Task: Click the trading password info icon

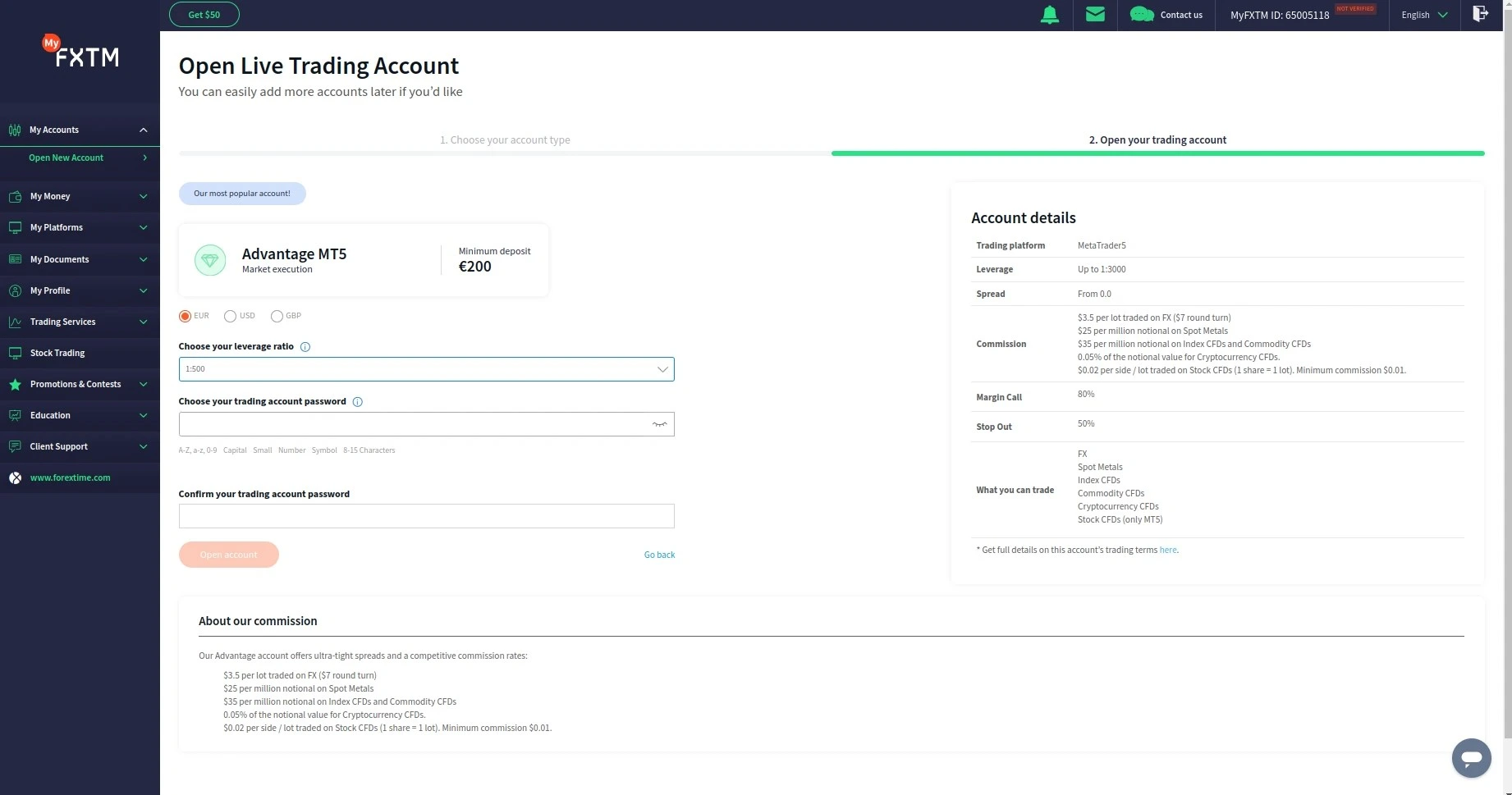Action: click(x=357, y=402)
